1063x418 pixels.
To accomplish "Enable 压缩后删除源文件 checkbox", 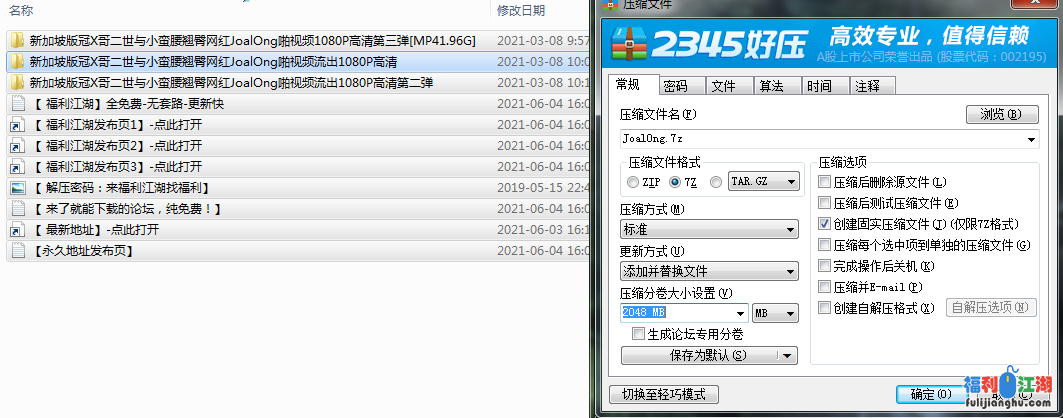I will pos(825,182).
